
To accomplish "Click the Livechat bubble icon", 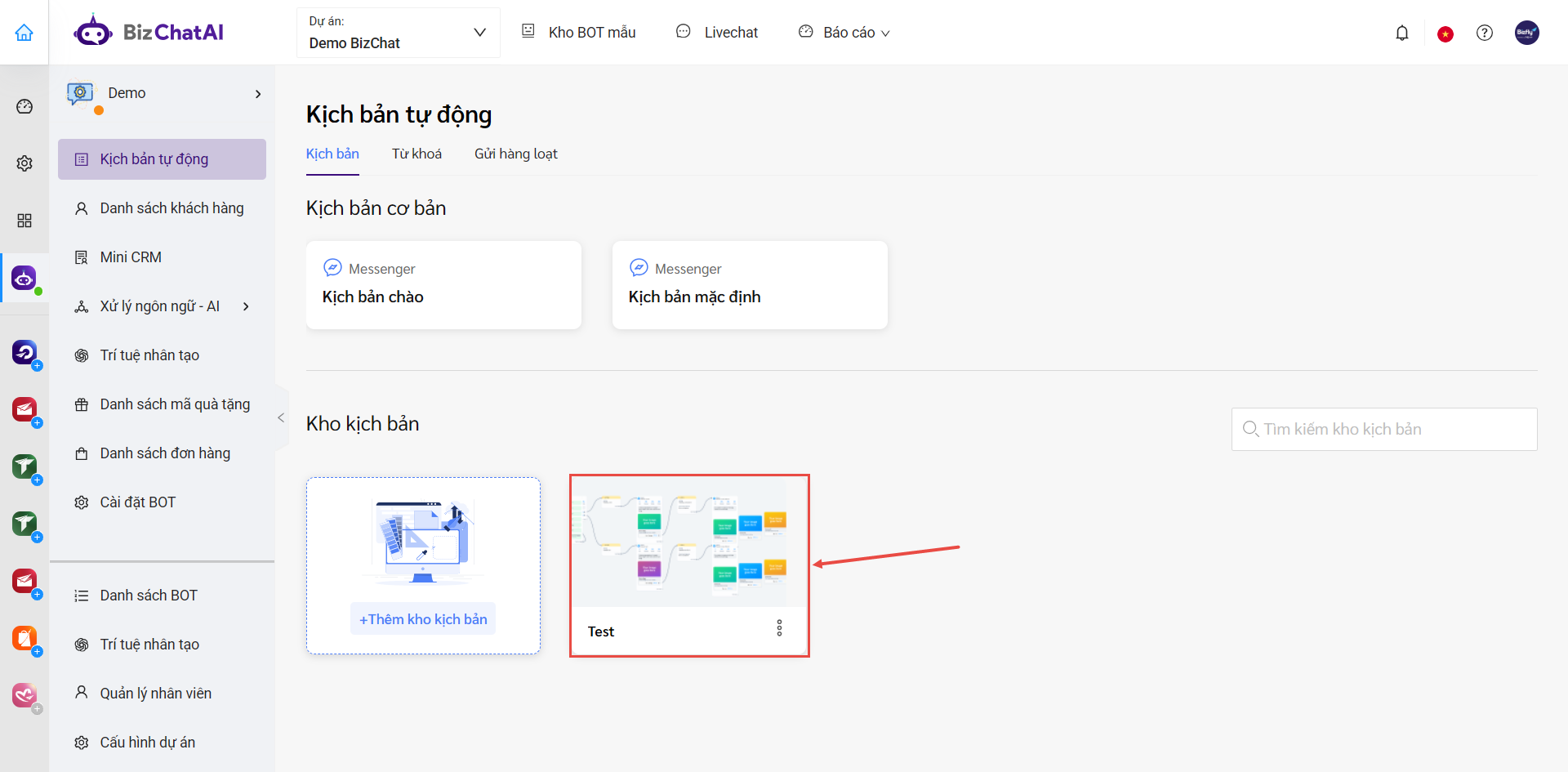I will click(684, 31).
